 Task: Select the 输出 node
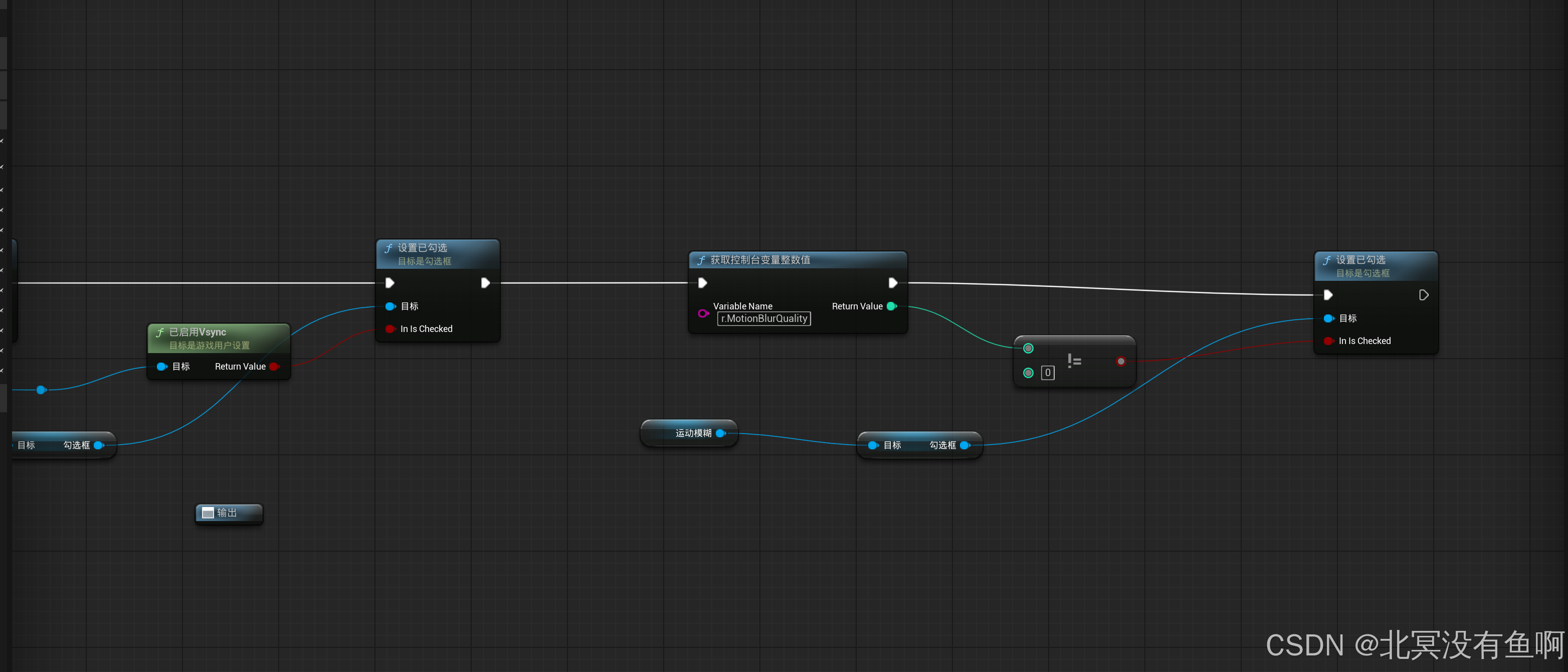click(228, 513)
